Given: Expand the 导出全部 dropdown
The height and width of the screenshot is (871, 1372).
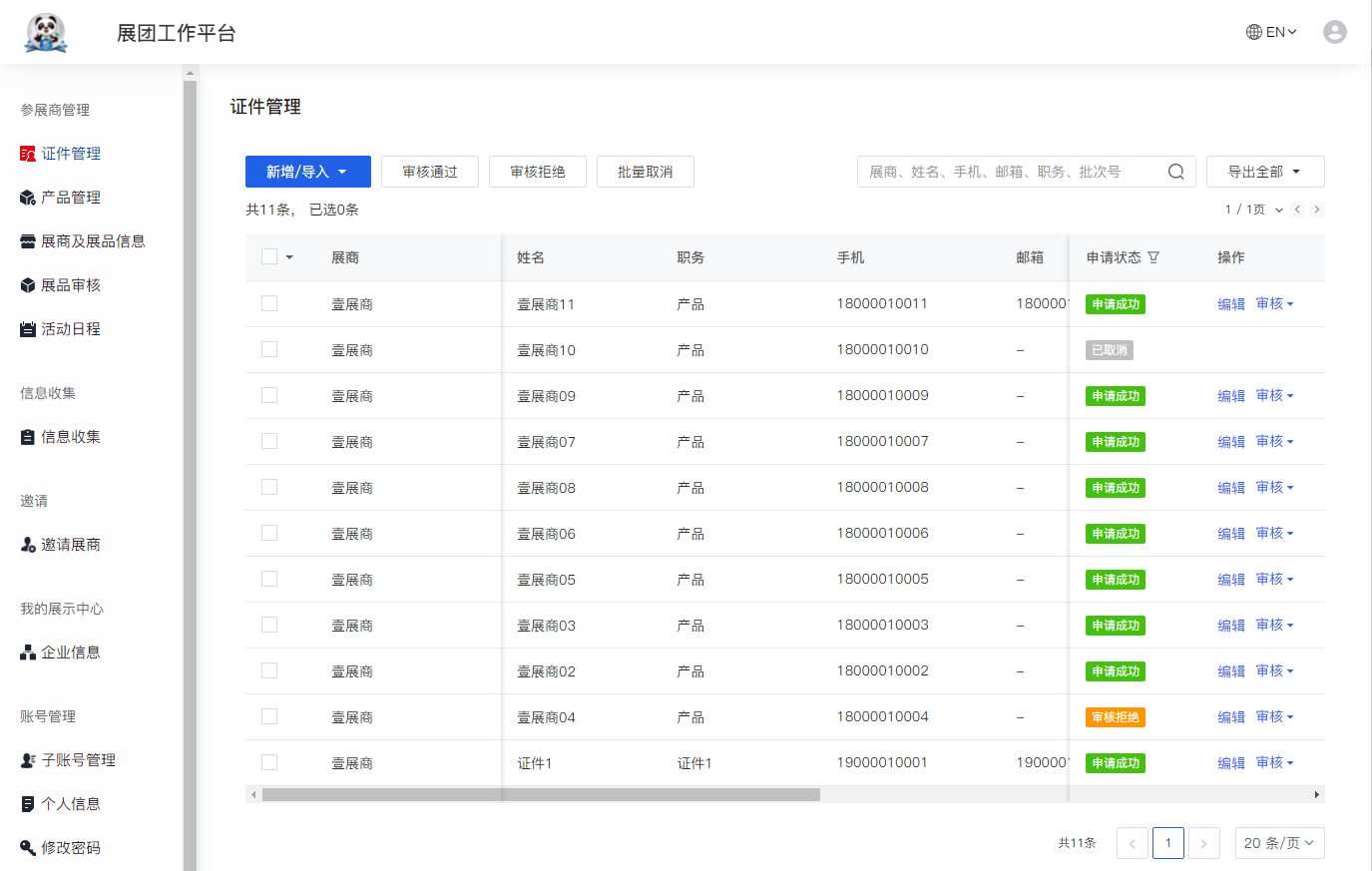Looking at the screenshot, I should 1264,172.
